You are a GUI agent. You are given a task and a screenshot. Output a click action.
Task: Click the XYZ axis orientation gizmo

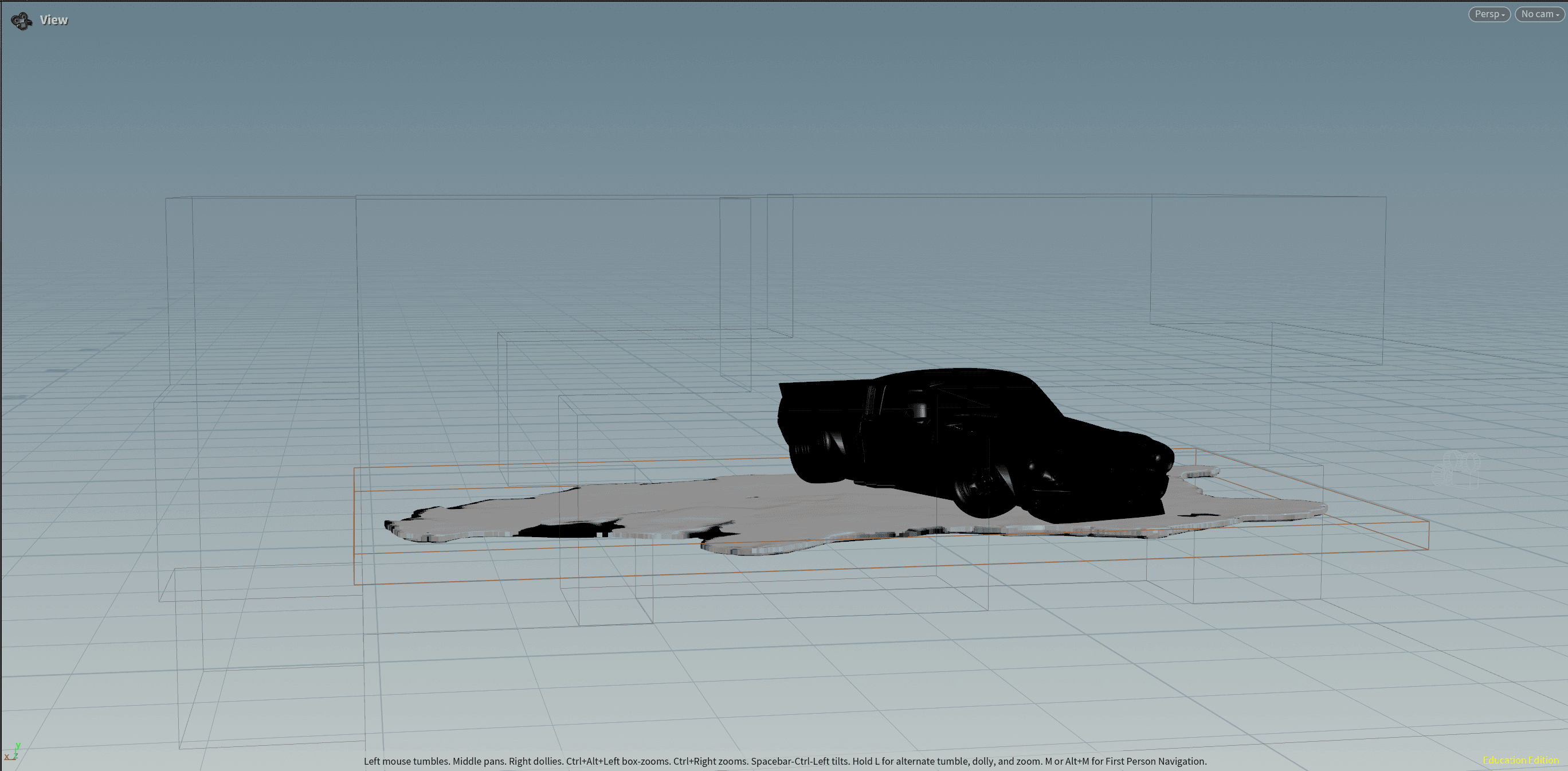tap(12, 753)
